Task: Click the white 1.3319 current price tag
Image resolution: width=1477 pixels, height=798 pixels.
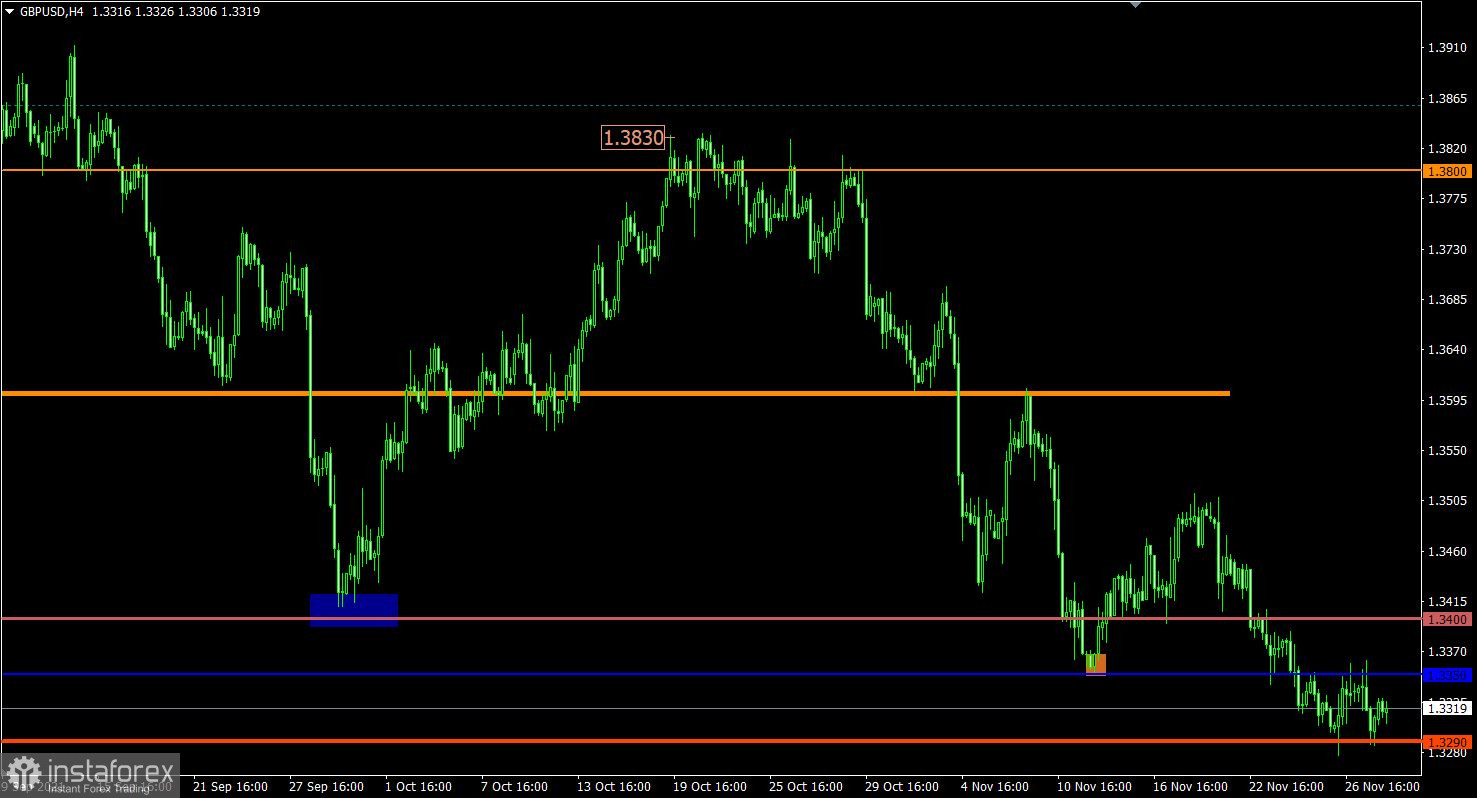Action: click(1447, 708)
